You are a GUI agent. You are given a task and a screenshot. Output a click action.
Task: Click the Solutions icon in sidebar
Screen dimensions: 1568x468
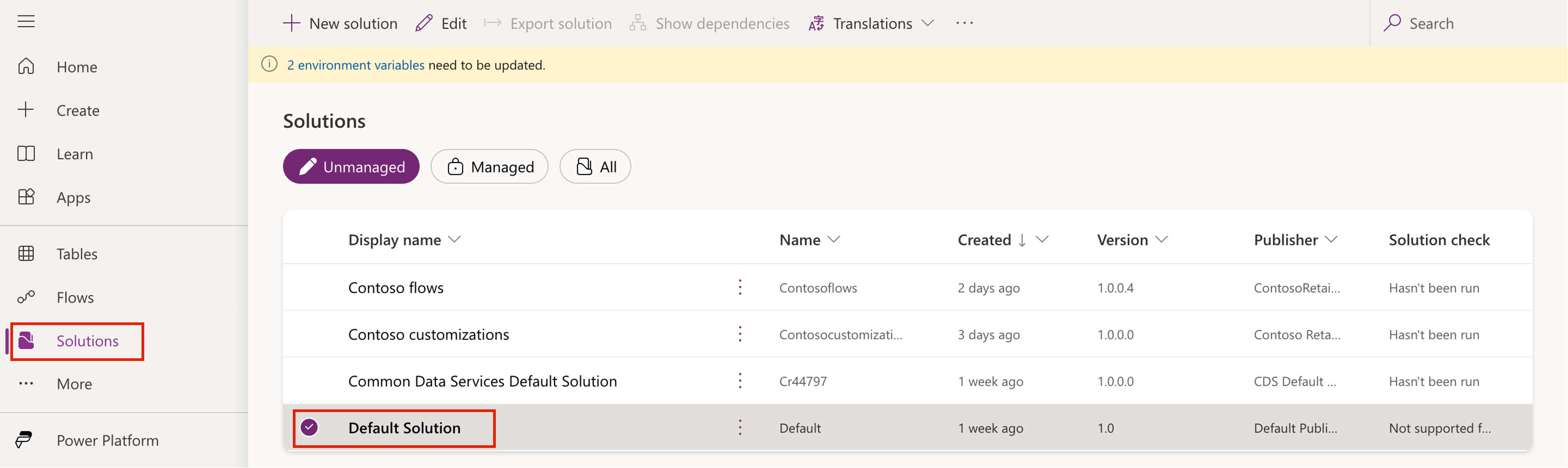point(26,341)
